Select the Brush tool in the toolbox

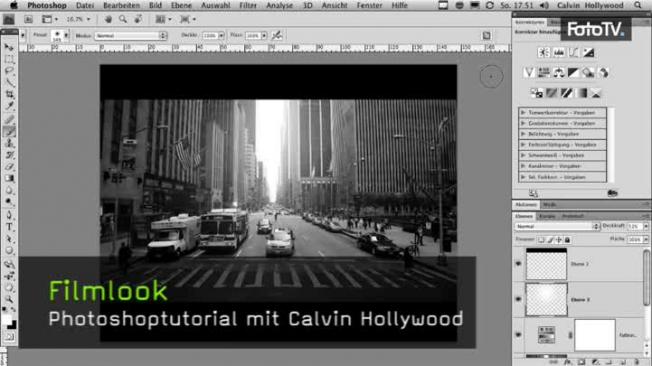(x=9, y=131)
